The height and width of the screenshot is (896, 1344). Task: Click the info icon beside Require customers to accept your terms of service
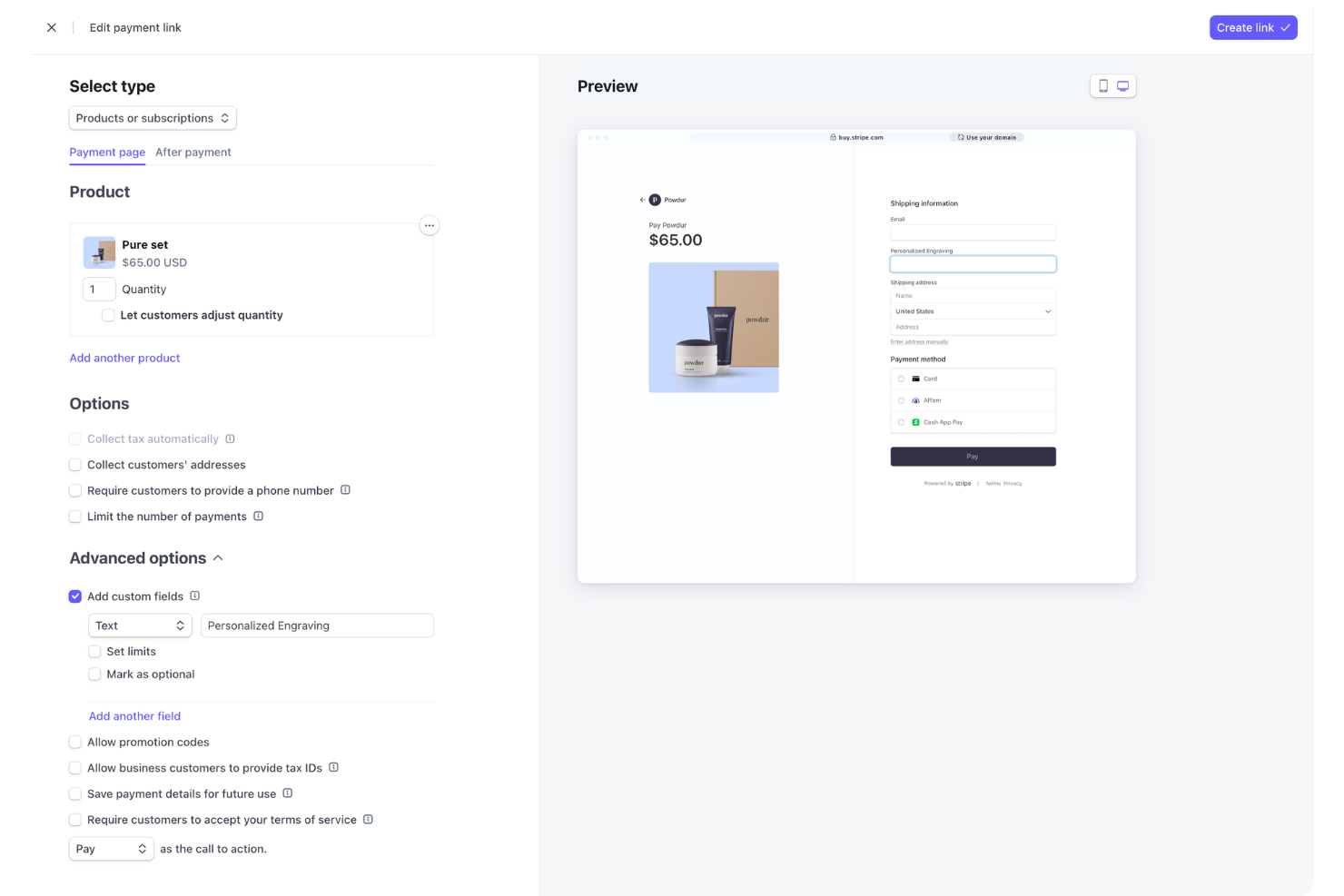(x=368, y=820)
